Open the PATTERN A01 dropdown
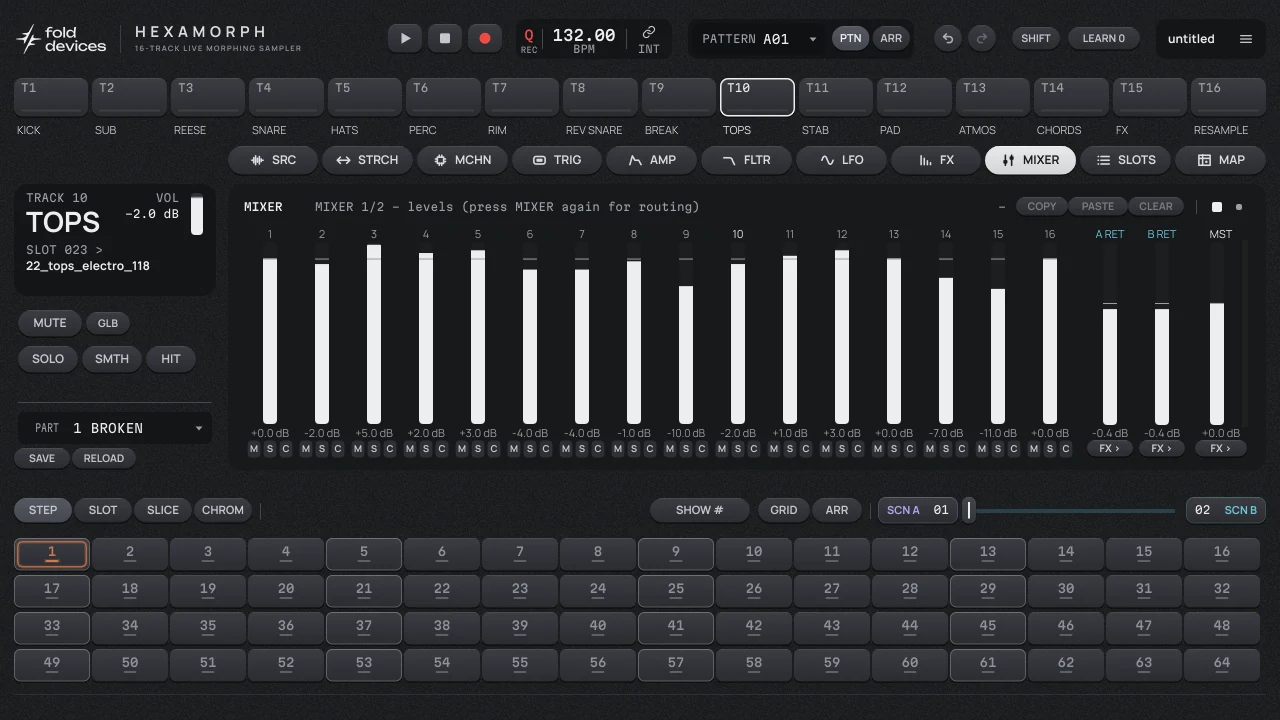Image resolution: width=1280 pixels, height=720 pixels. click(x=759, y=39)
